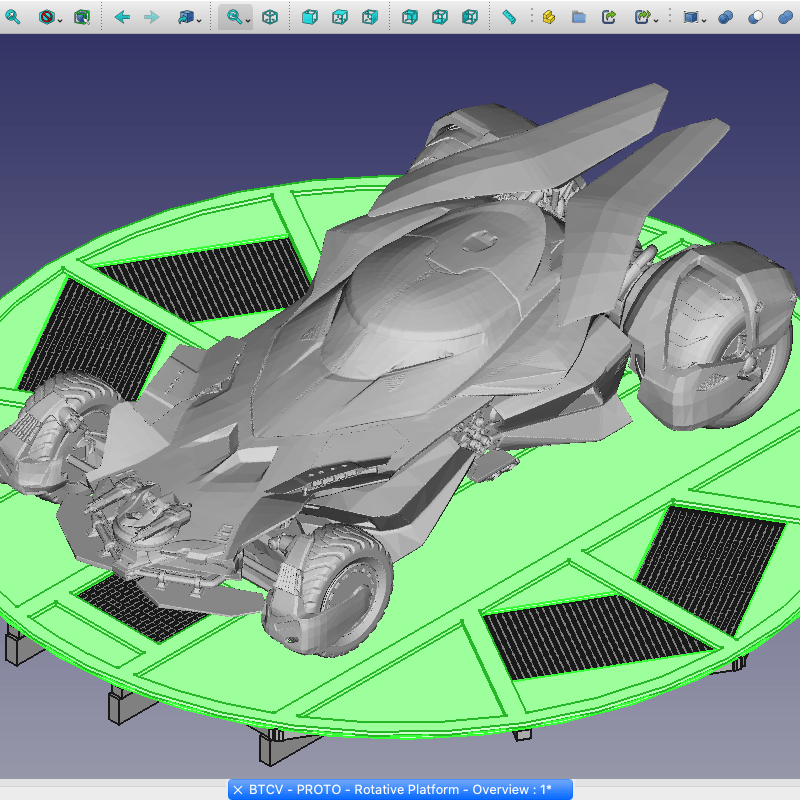Activate the measure distance ruler tool
This screenshot has width=800, height=800.
[509, 17]
